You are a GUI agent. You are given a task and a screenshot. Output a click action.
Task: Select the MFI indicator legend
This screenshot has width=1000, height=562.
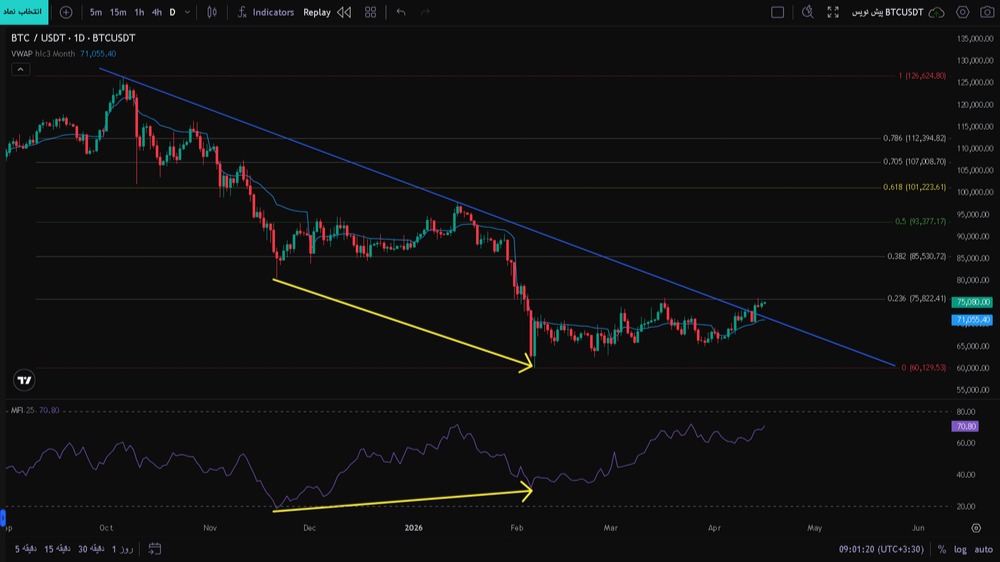coord(35,410)
